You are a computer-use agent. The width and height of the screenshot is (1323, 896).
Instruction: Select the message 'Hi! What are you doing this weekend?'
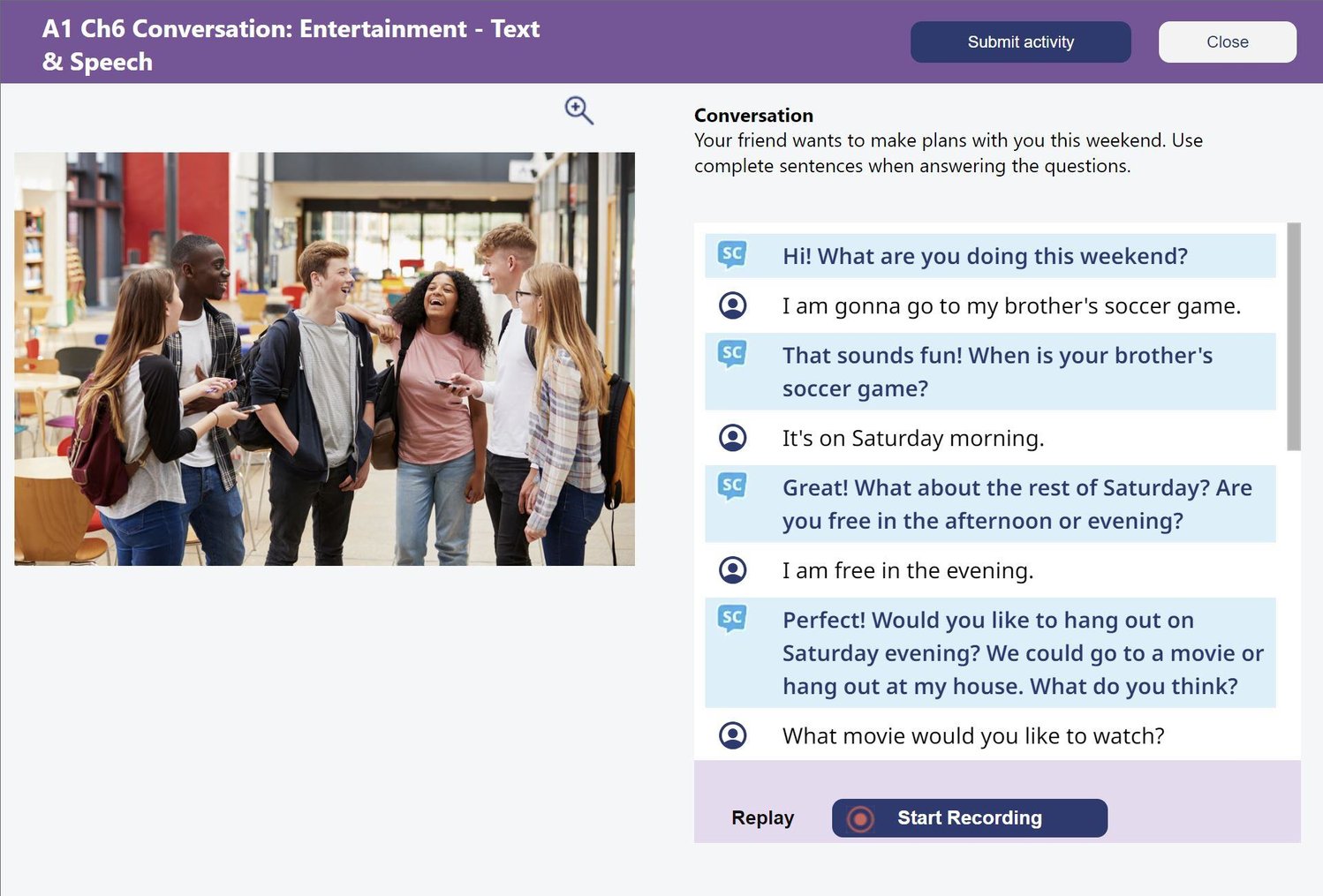tap(985, 256)
